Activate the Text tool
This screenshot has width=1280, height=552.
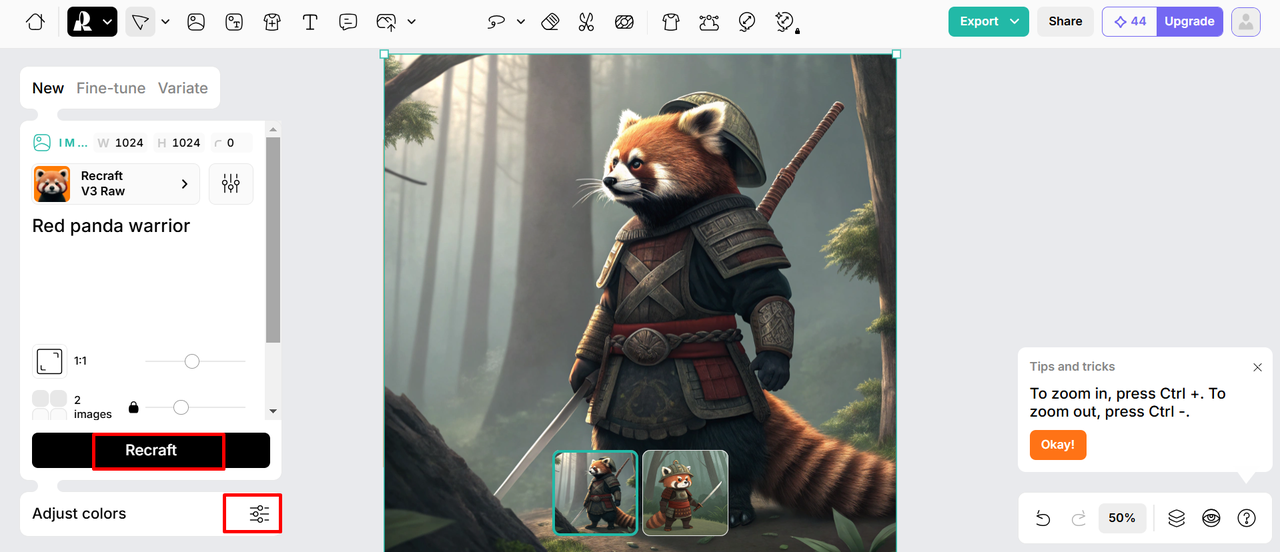click(310, 21)
